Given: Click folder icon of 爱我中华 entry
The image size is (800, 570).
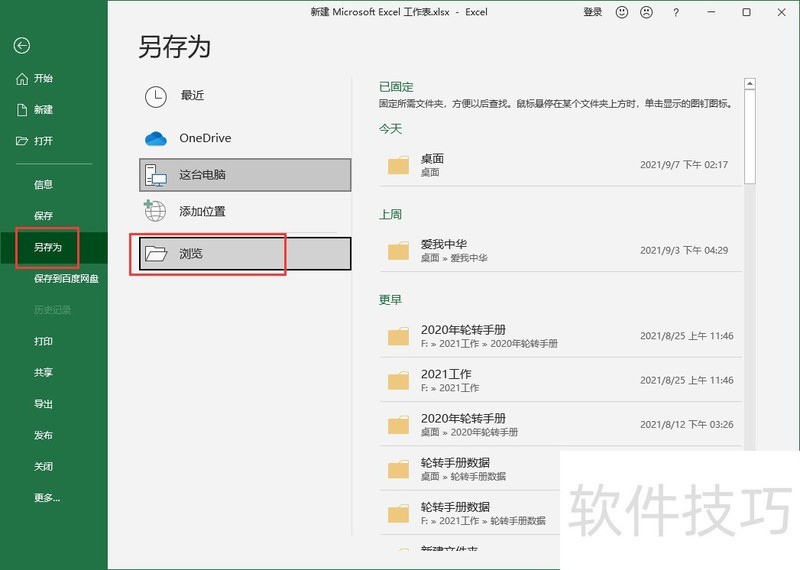Looking at the screenshot, I should tap(398, 251).
